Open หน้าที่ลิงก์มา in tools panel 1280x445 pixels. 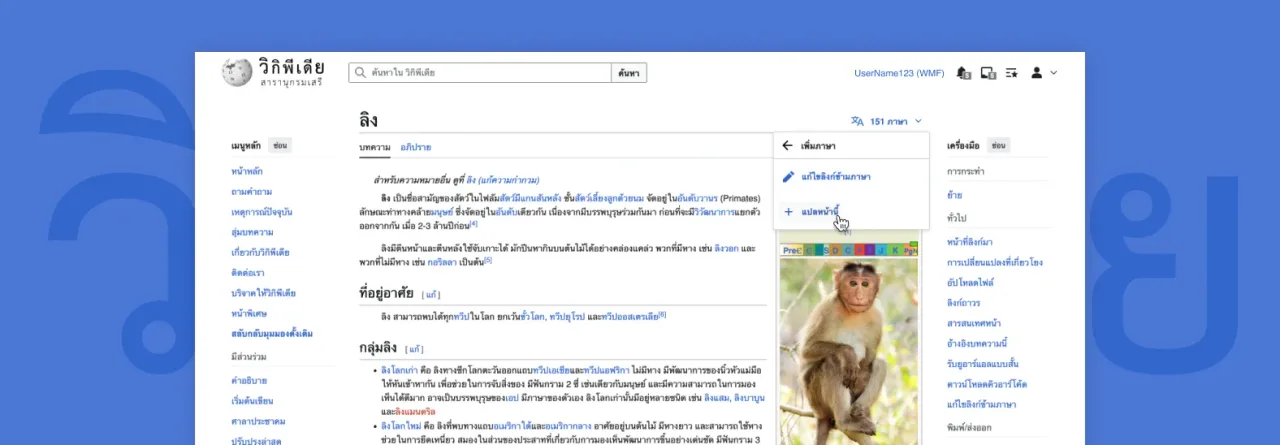970,241
